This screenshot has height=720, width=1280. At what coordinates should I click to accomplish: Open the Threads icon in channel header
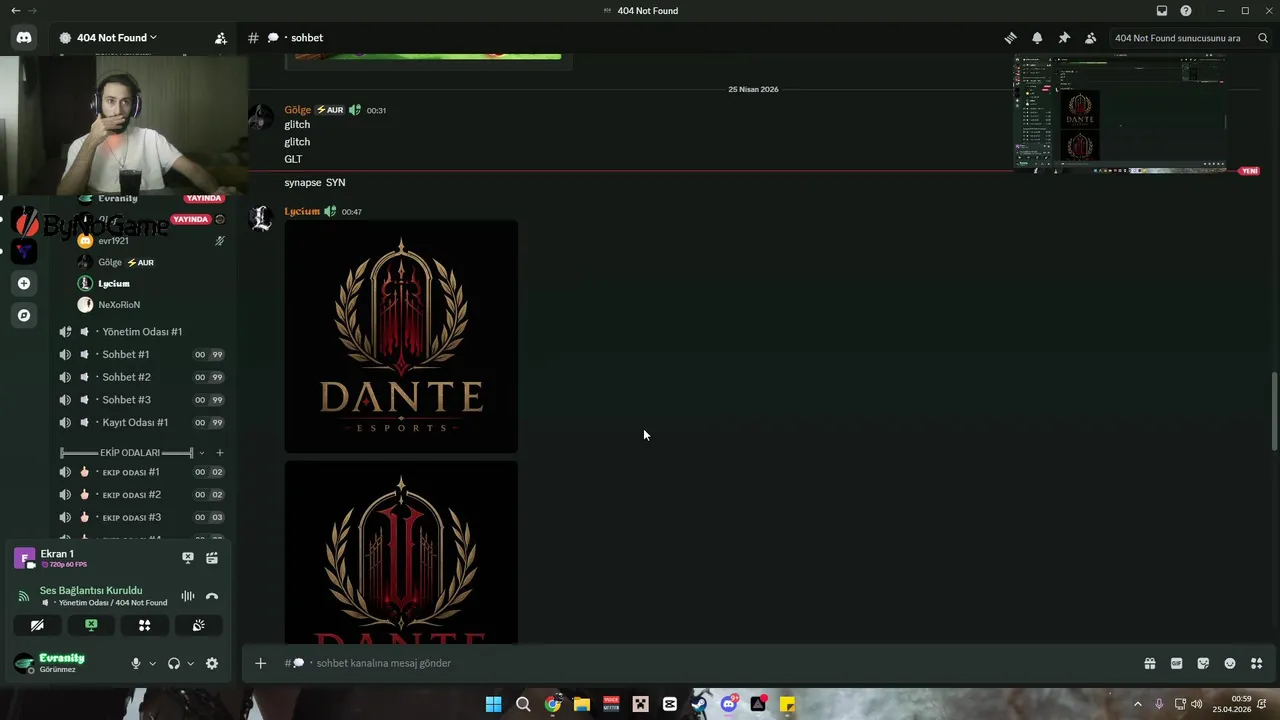pyautogui.click(x=1010, y=38)
